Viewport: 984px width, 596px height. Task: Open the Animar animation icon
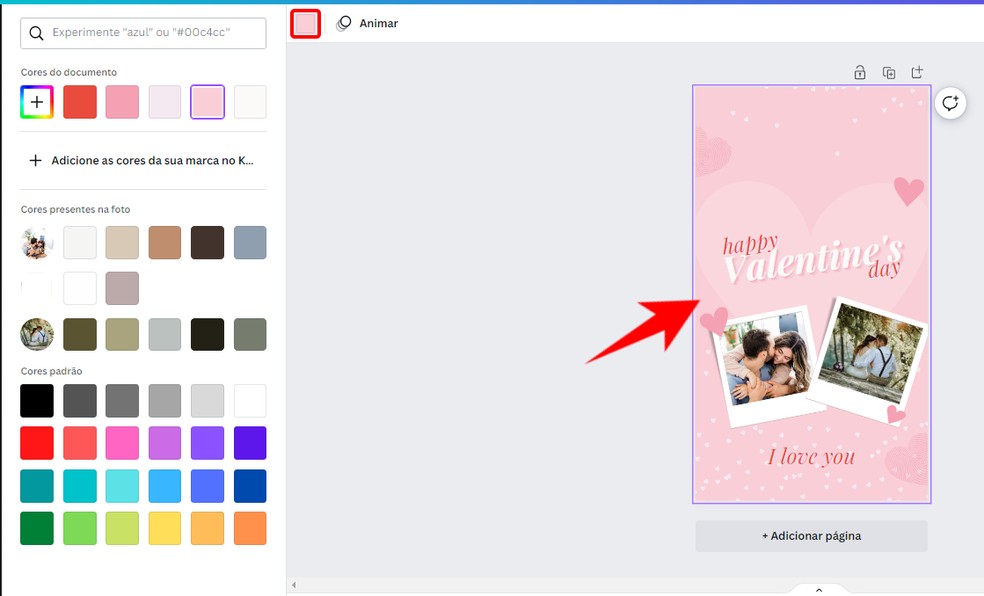click(343, 24)
